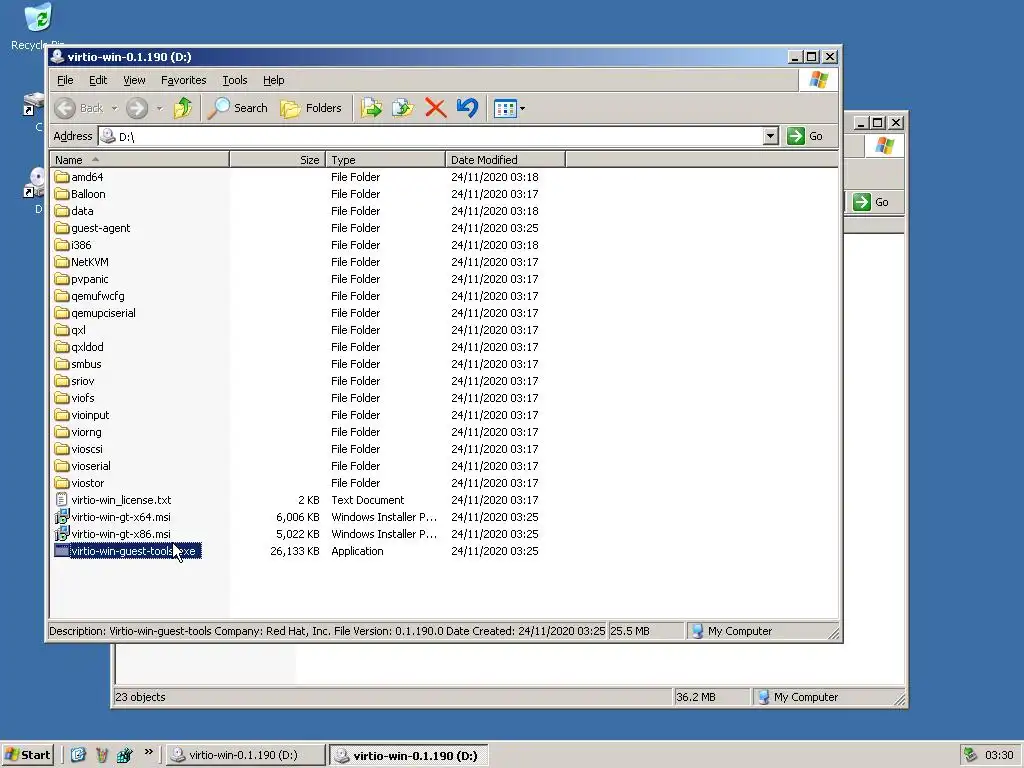This screenshot has width=1024, height=768.
Task: Select the viorng folder
Action: click(78, 432)
